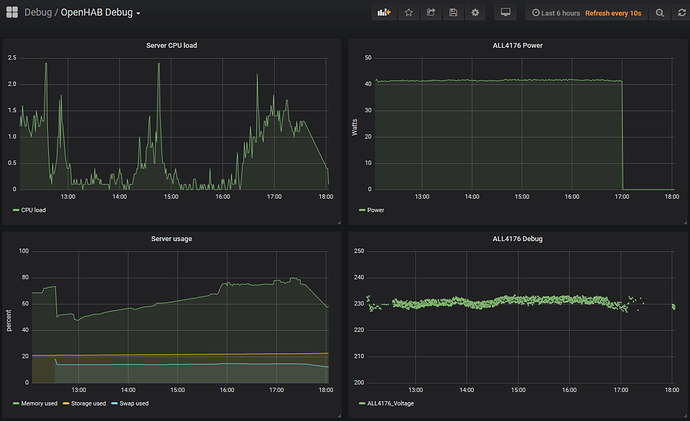Toggle the CPU load legend series
690x421 pixels.
33,210
